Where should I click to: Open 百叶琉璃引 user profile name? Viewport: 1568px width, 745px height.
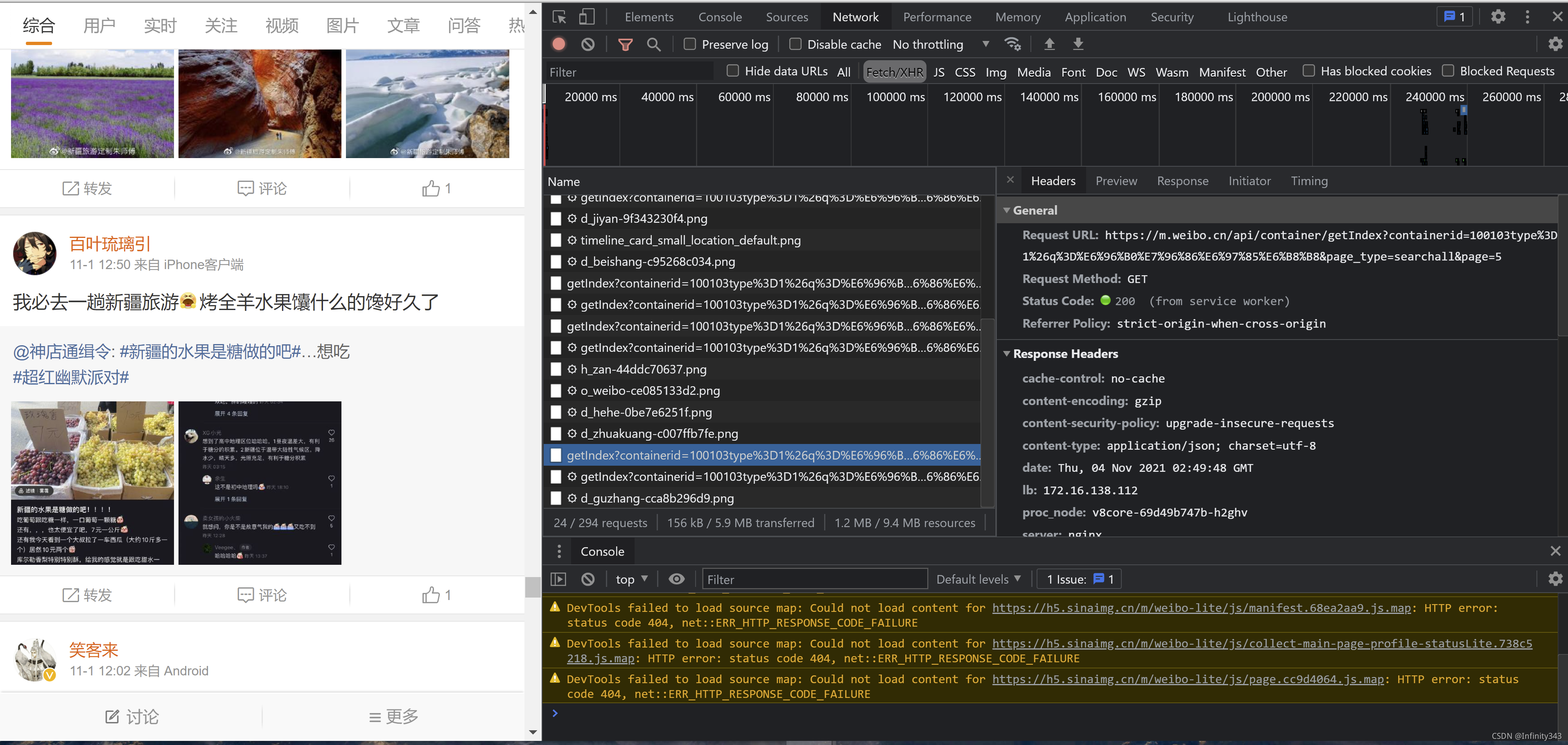110,244
